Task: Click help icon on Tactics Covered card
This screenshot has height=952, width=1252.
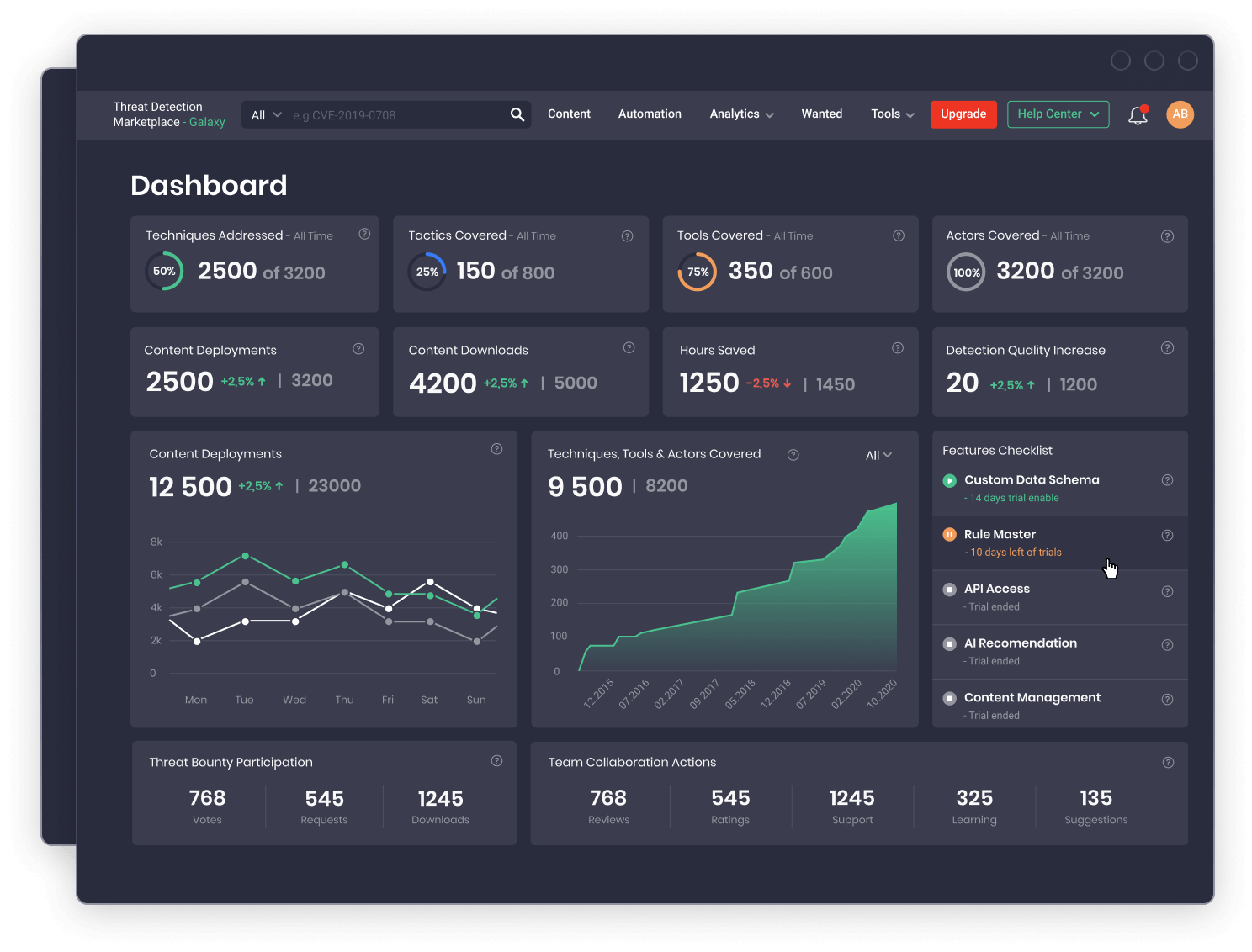Action: click(627, 236)
